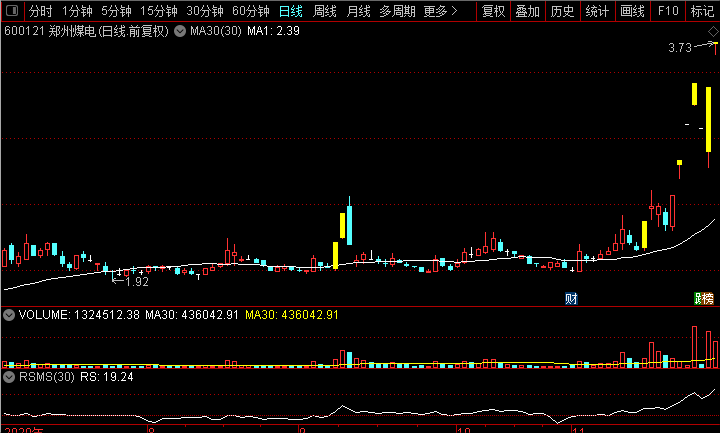Switch to 分时 intraday view
This screenshot has height=433, width=720.
coord(40,11)
